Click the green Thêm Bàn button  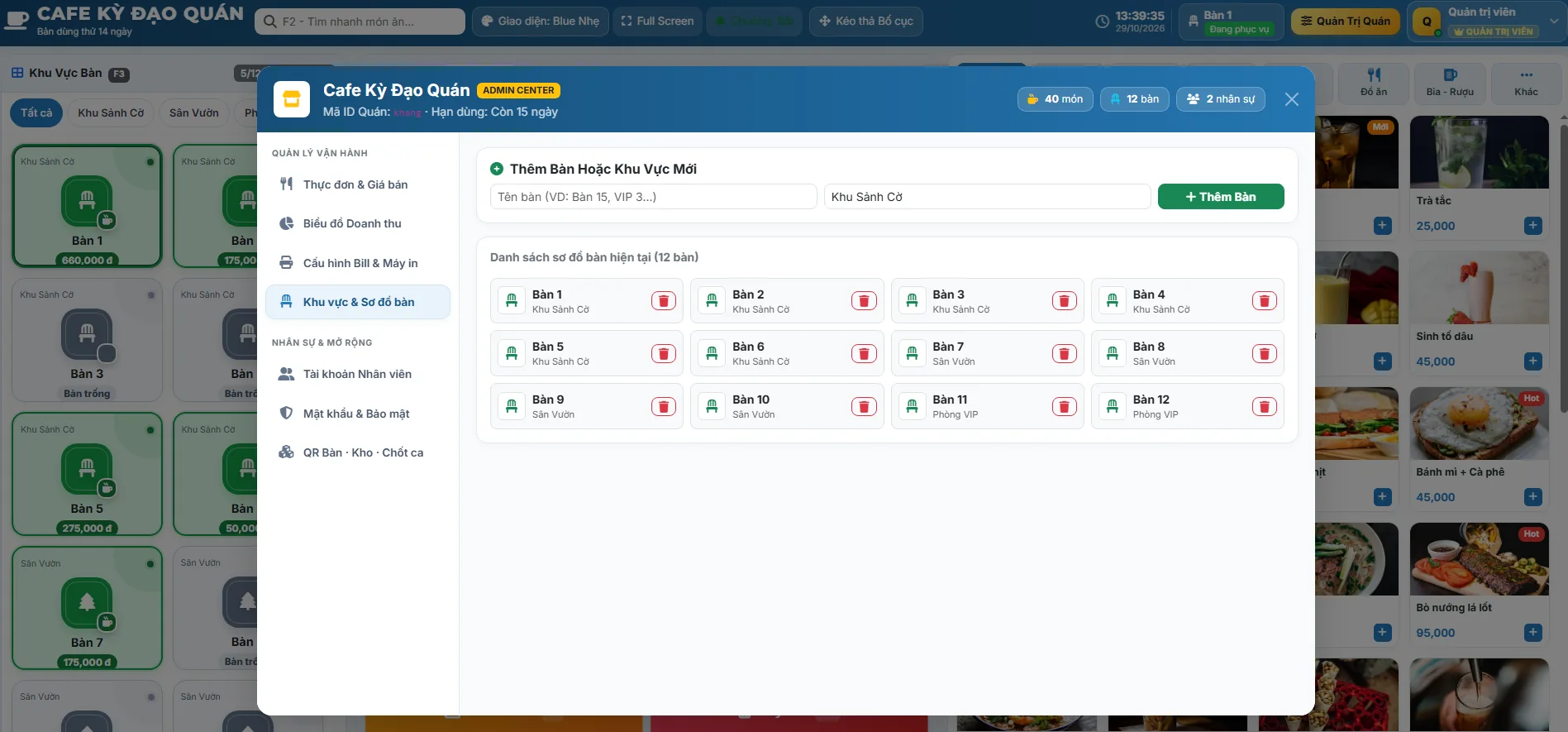click(x=1221, y=197)
